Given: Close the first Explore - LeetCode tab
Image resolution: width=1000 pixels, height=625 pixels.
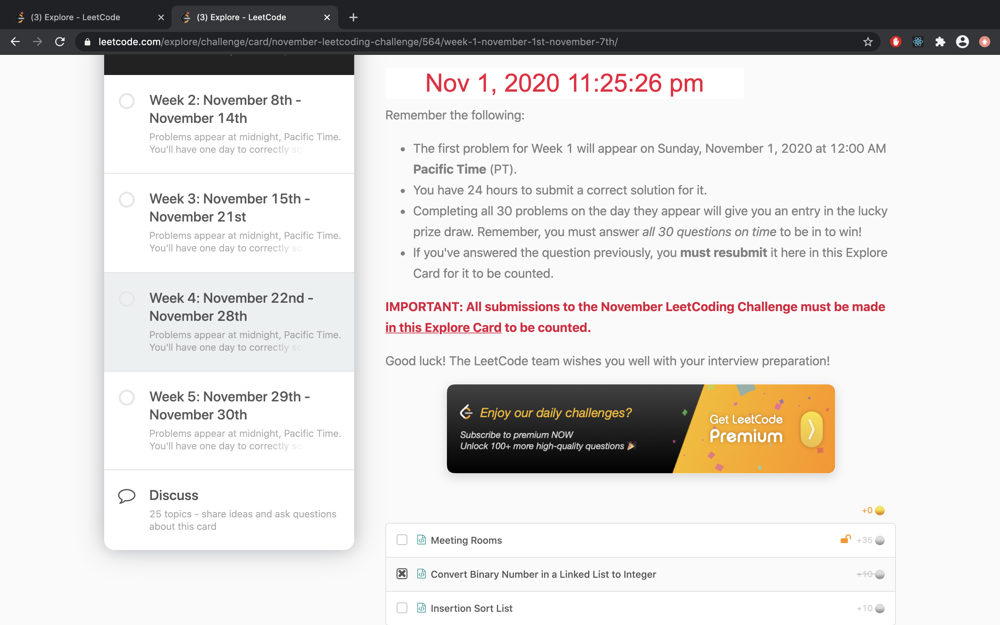Looking at the screenshot, I should [x=161, y=17].
